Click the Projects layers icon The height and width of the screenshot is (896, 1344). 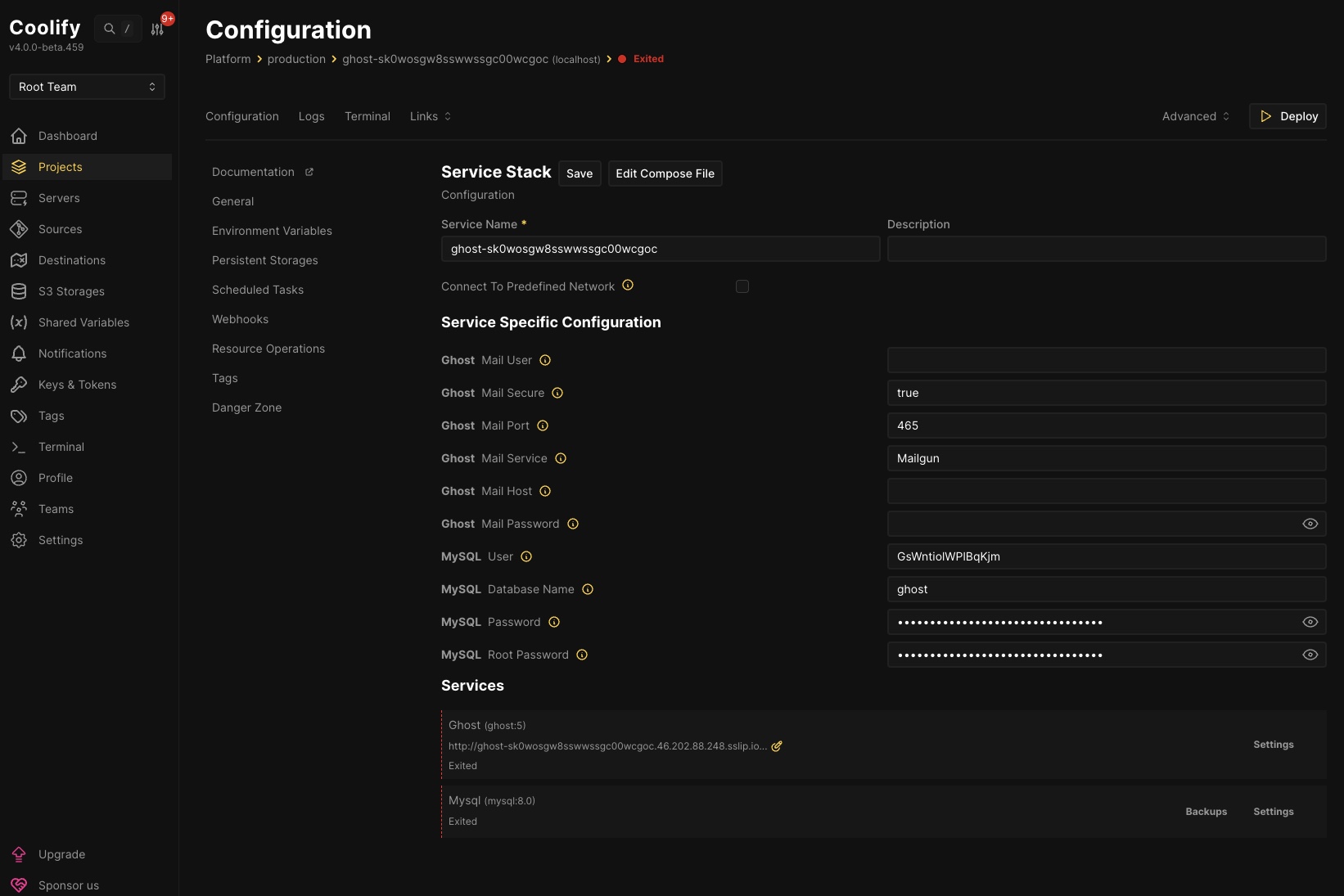click(x=19, y=167)
